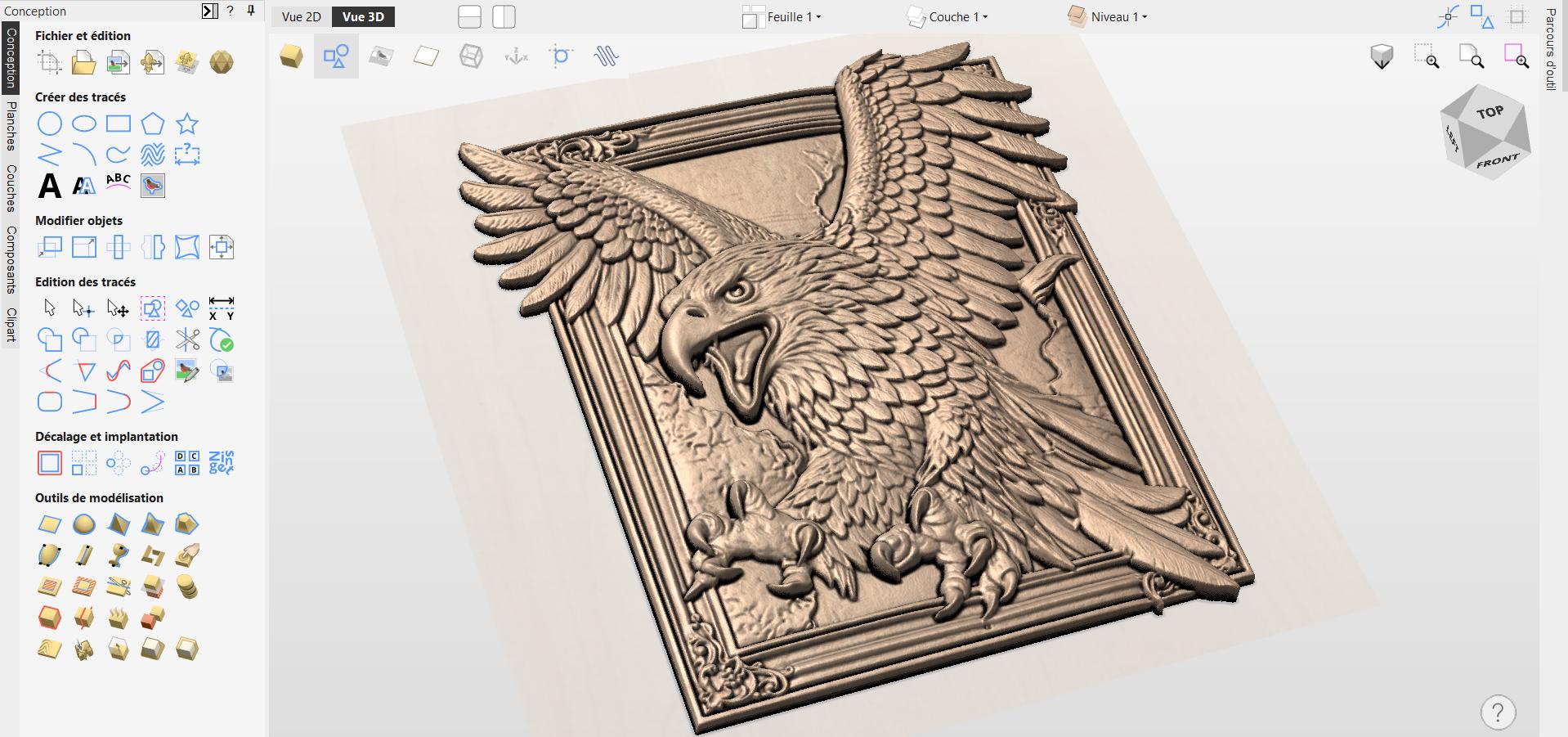Select the Draw Polygon tool

click(153, 124)
